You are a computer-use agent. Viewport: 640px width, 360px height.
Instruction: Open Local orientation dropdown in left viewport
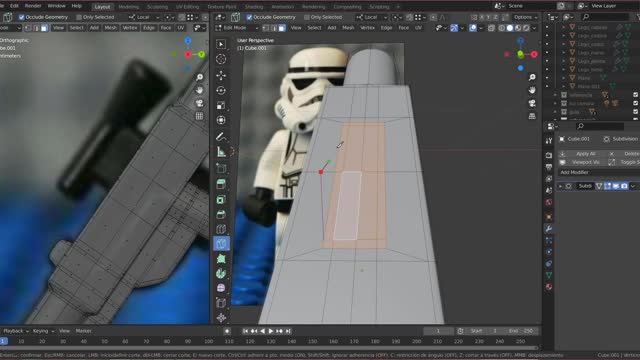click(x=143, y=17)
